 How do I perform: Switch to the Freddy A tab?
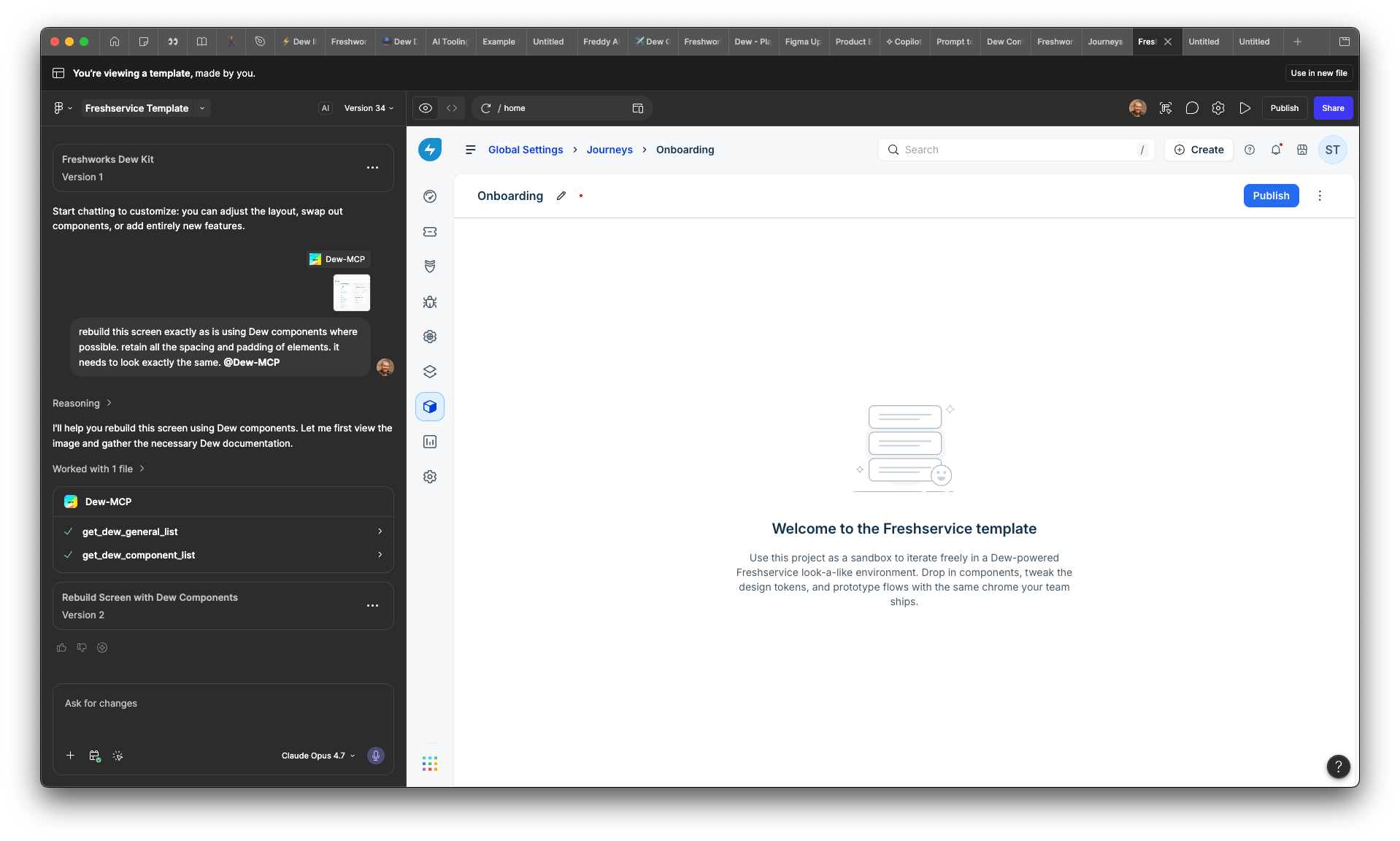click(x=601, y=42)
